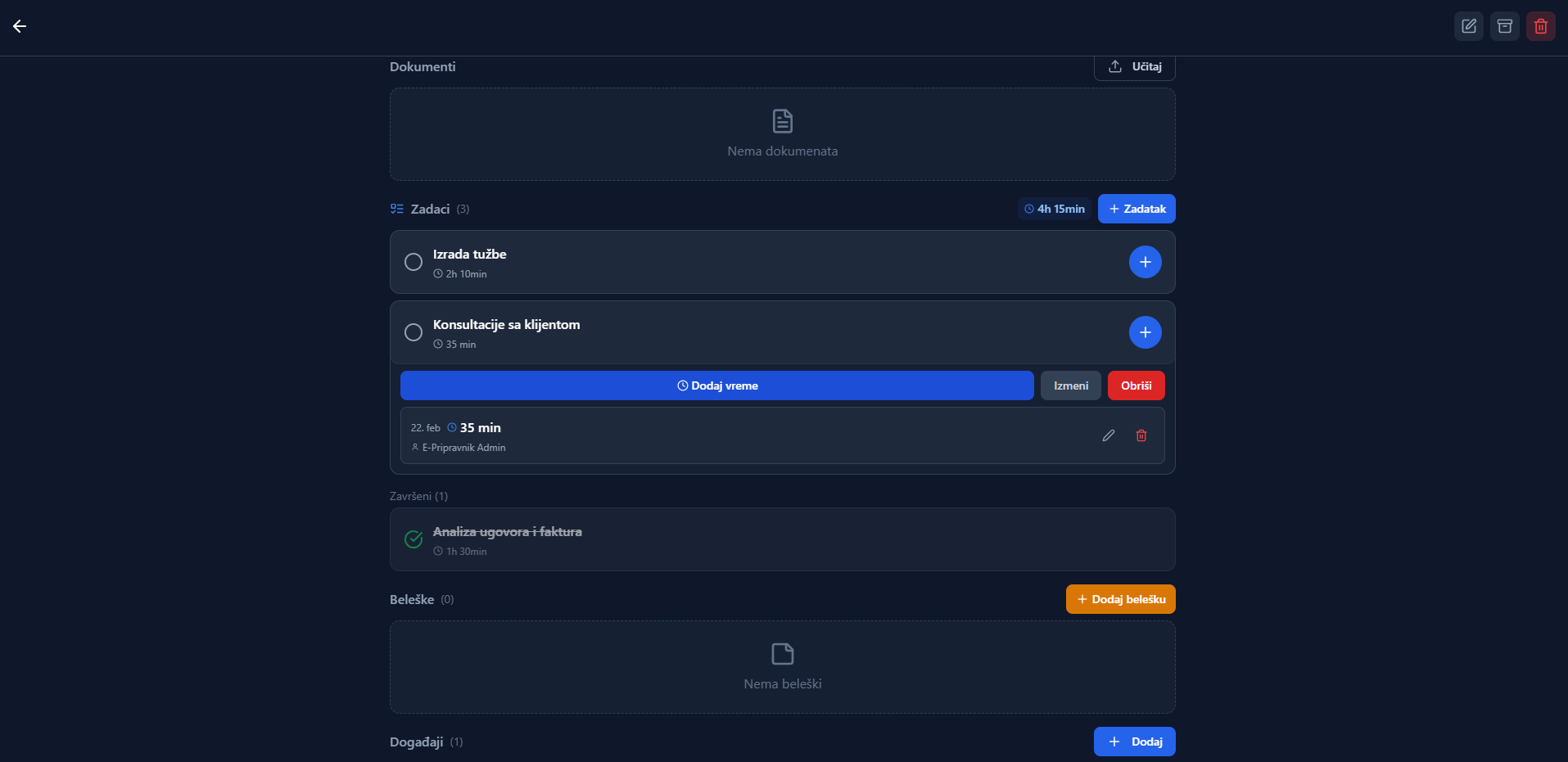The width and height of the screenshot is (1568, 762).
Task: Delete the 35 min time entry
Action: [x=1141, y=435]
